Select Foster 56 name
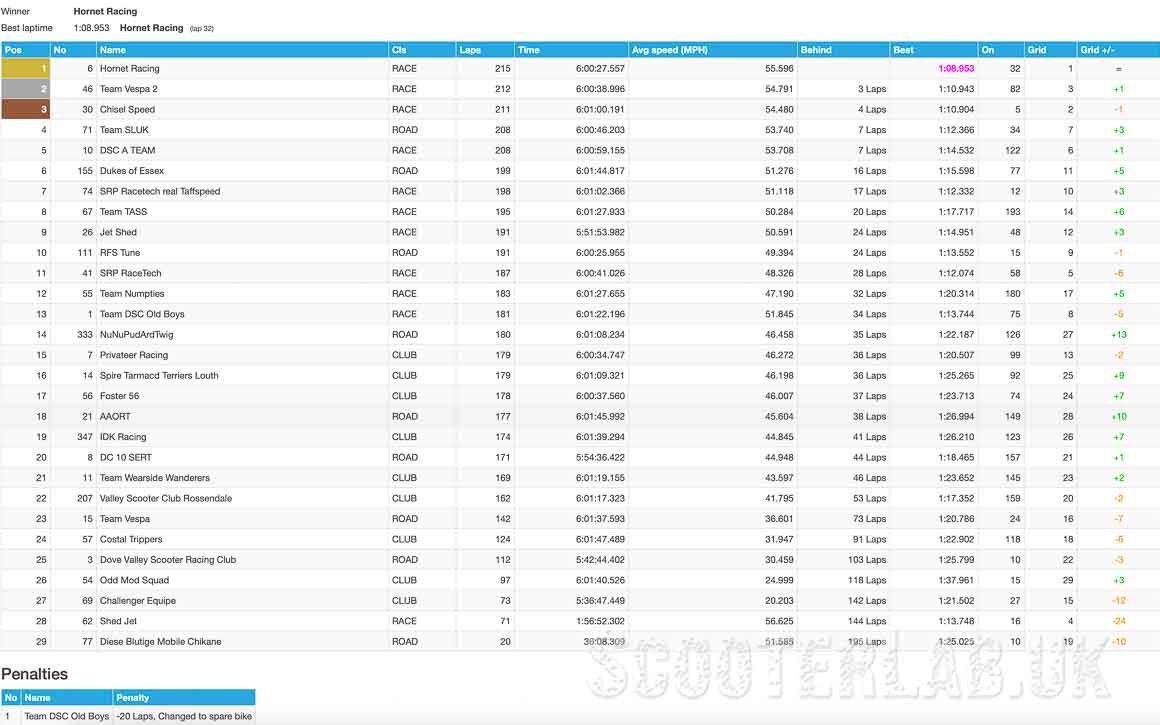Viewport: 1160px width, 725px height. pyautogui.click(x=119, y=396)
